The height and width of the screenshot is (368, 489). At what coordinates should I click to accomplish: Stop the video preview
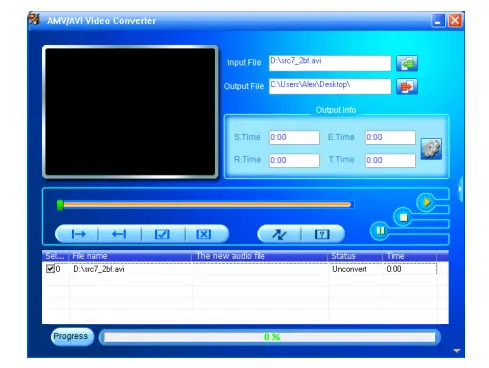403,217
